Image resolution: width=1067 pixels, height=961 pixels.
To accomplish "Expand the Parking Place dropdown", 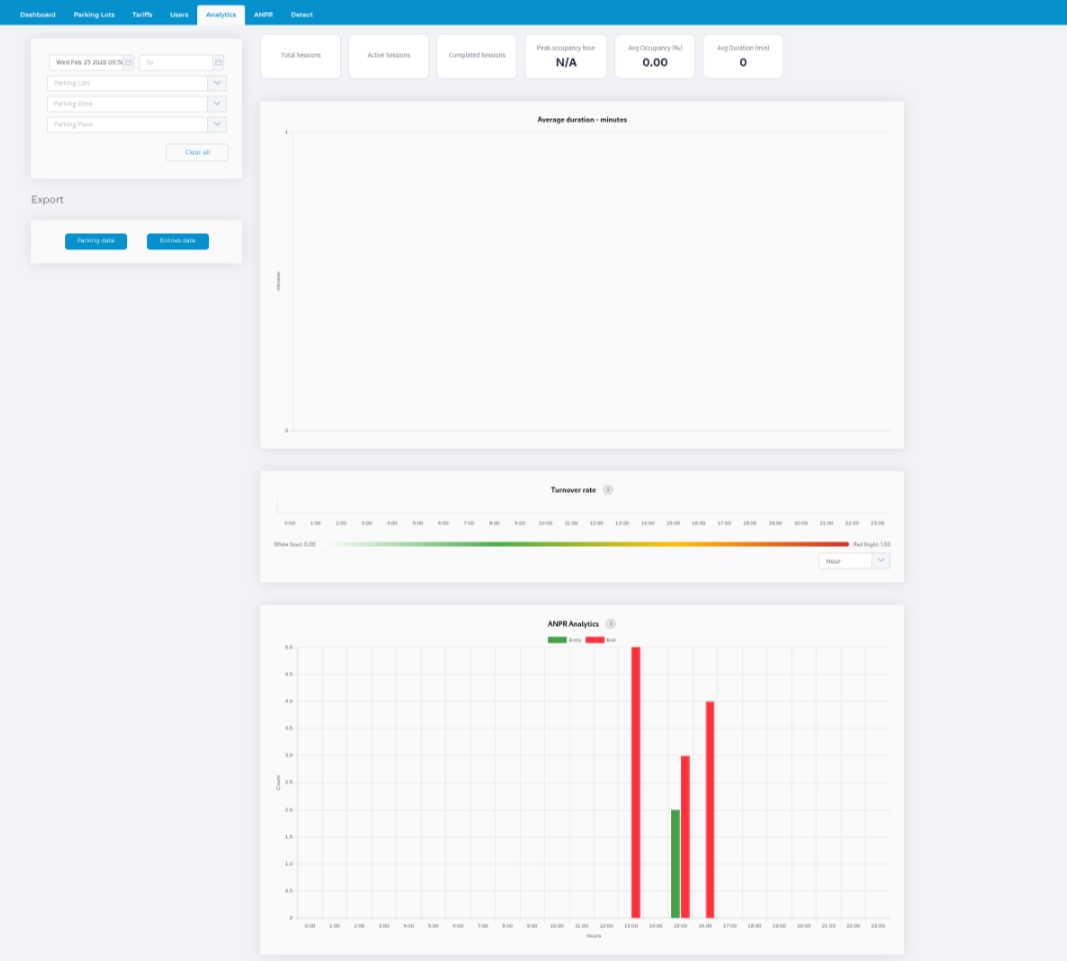I will 217,125.
